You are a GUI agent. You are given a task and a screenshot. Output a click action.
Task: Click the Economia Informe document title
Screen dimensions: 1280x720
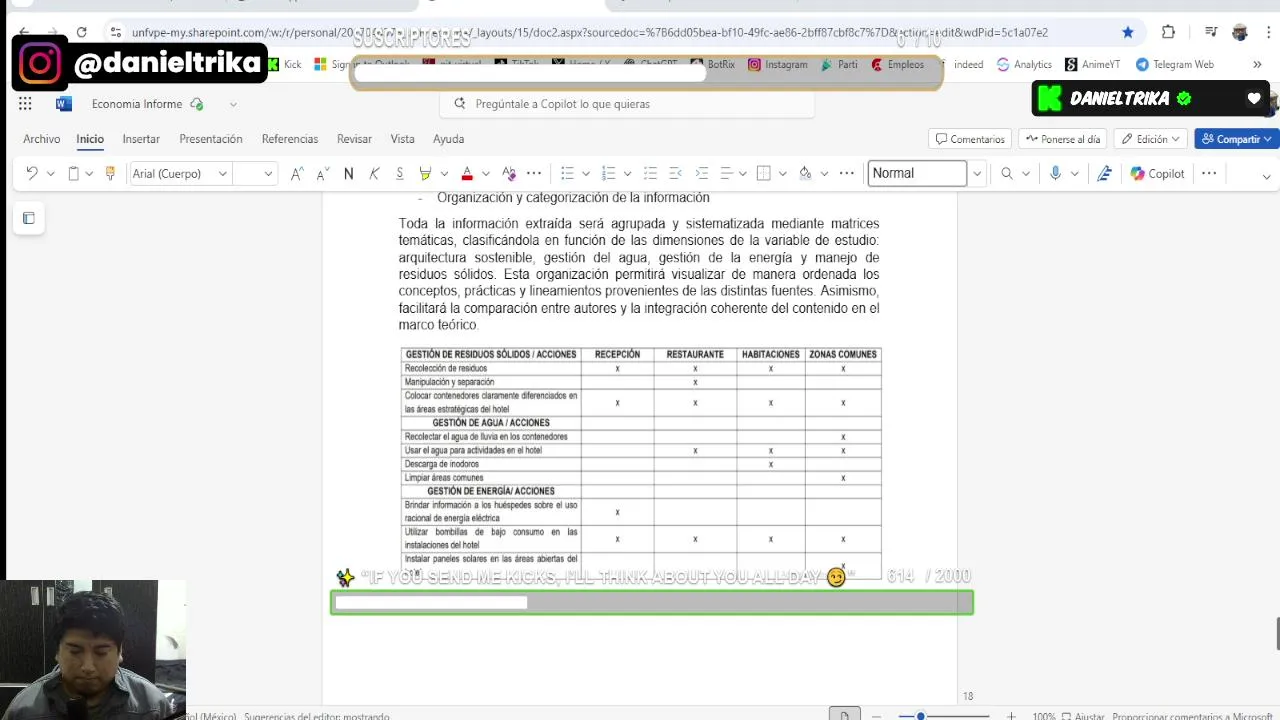click(137, 104)
